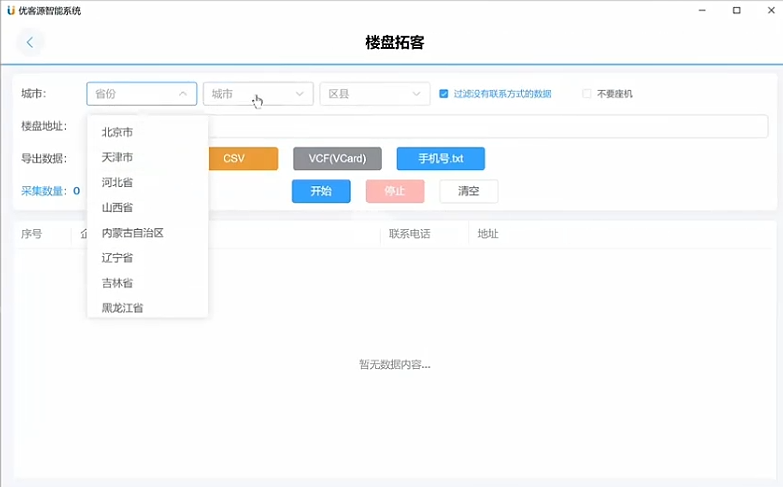Viewport: 783px width, 487px height.
Task: Export via the 手机号.txt button
Action: [440, 159]
